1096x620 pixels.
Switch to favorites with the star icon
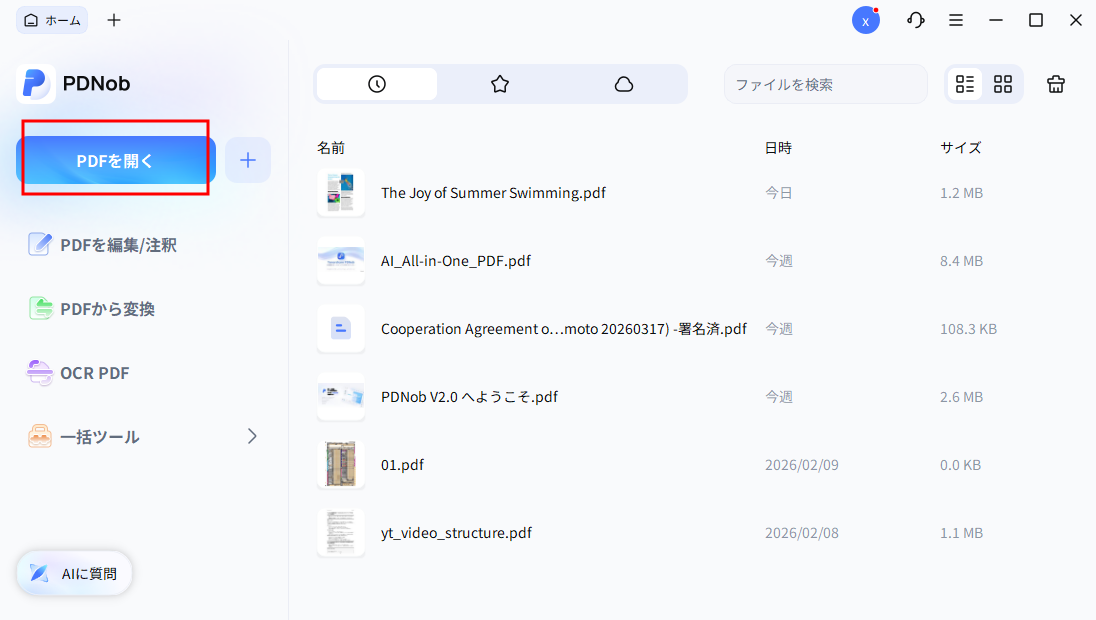tap(500, 84)
